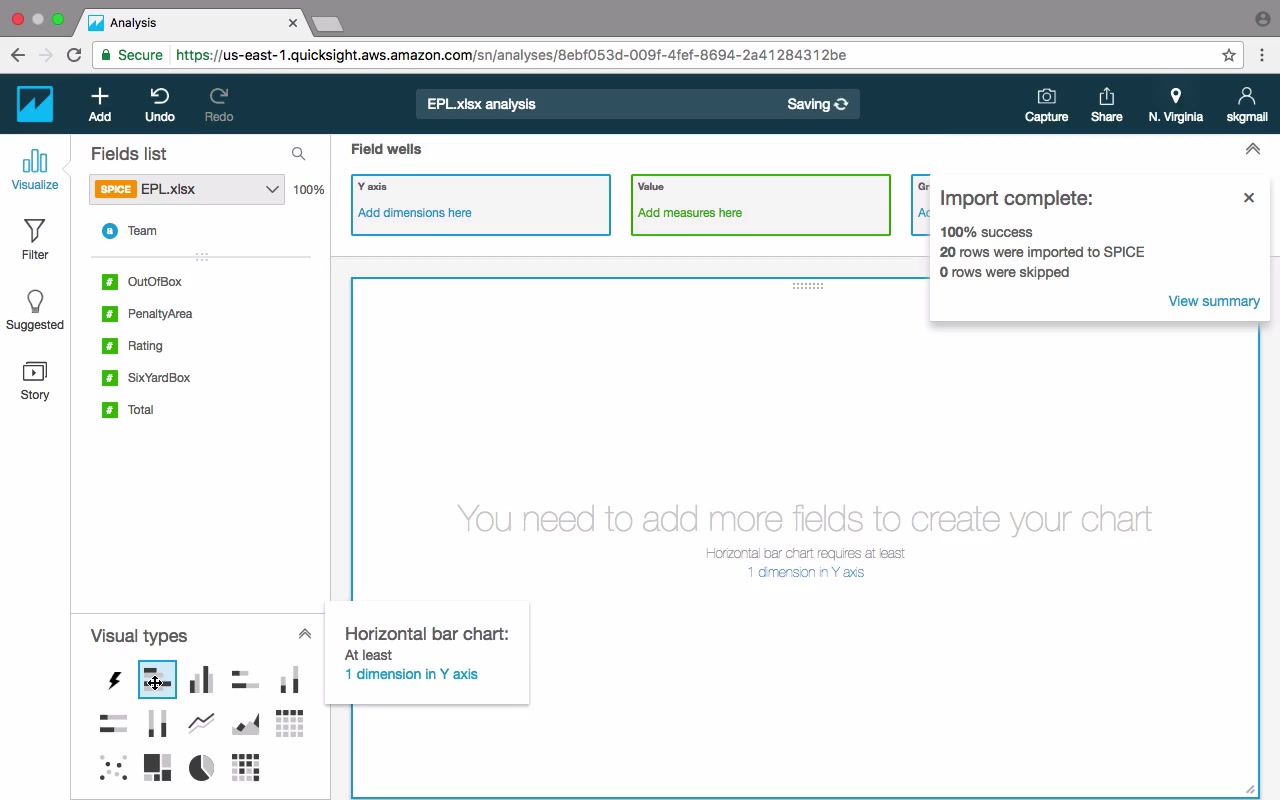Open the Share menu
The image size is (1280, 800).
pyautogui.click(x=1106, y=104)
